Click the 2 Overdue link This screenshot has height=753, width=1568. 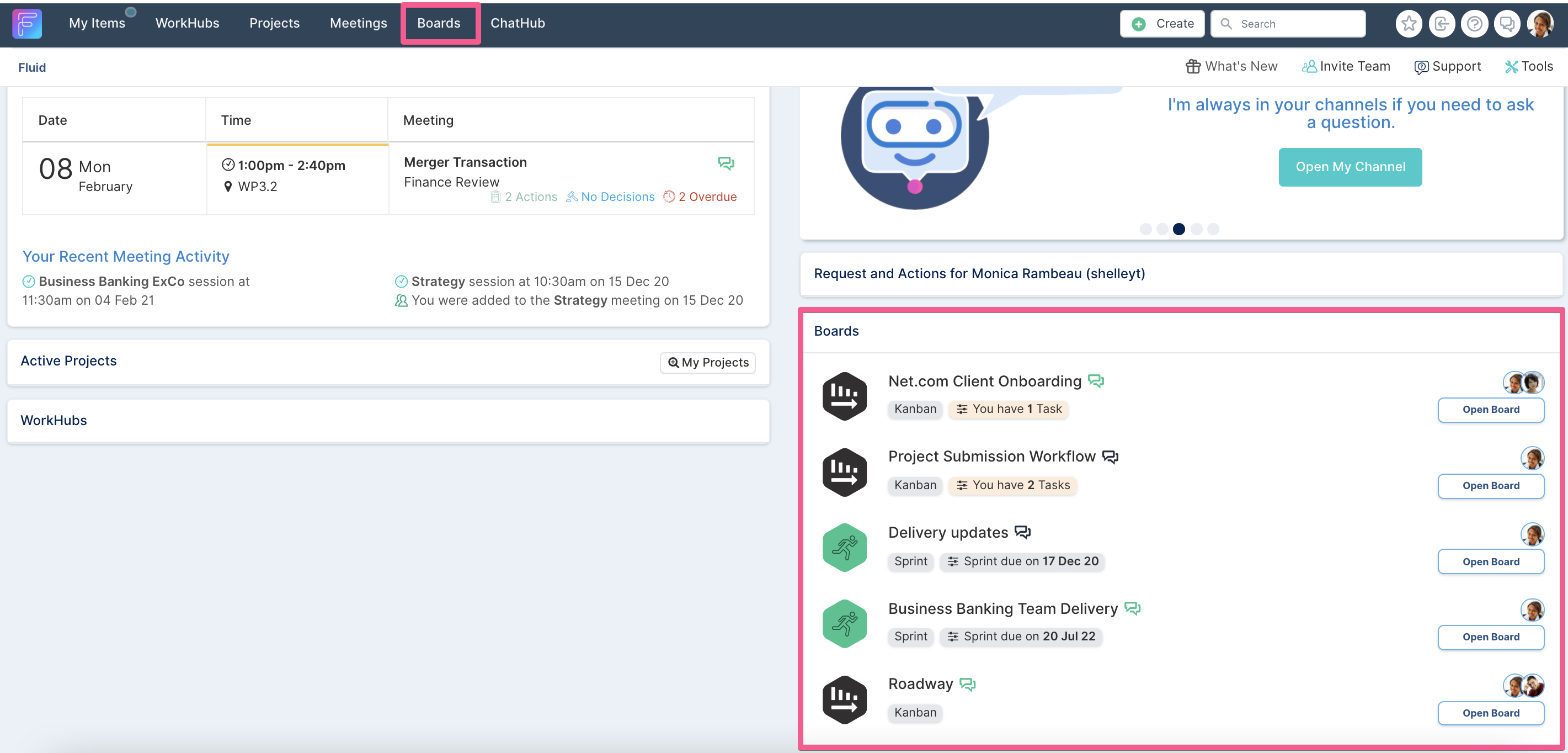tap(700, 197)
